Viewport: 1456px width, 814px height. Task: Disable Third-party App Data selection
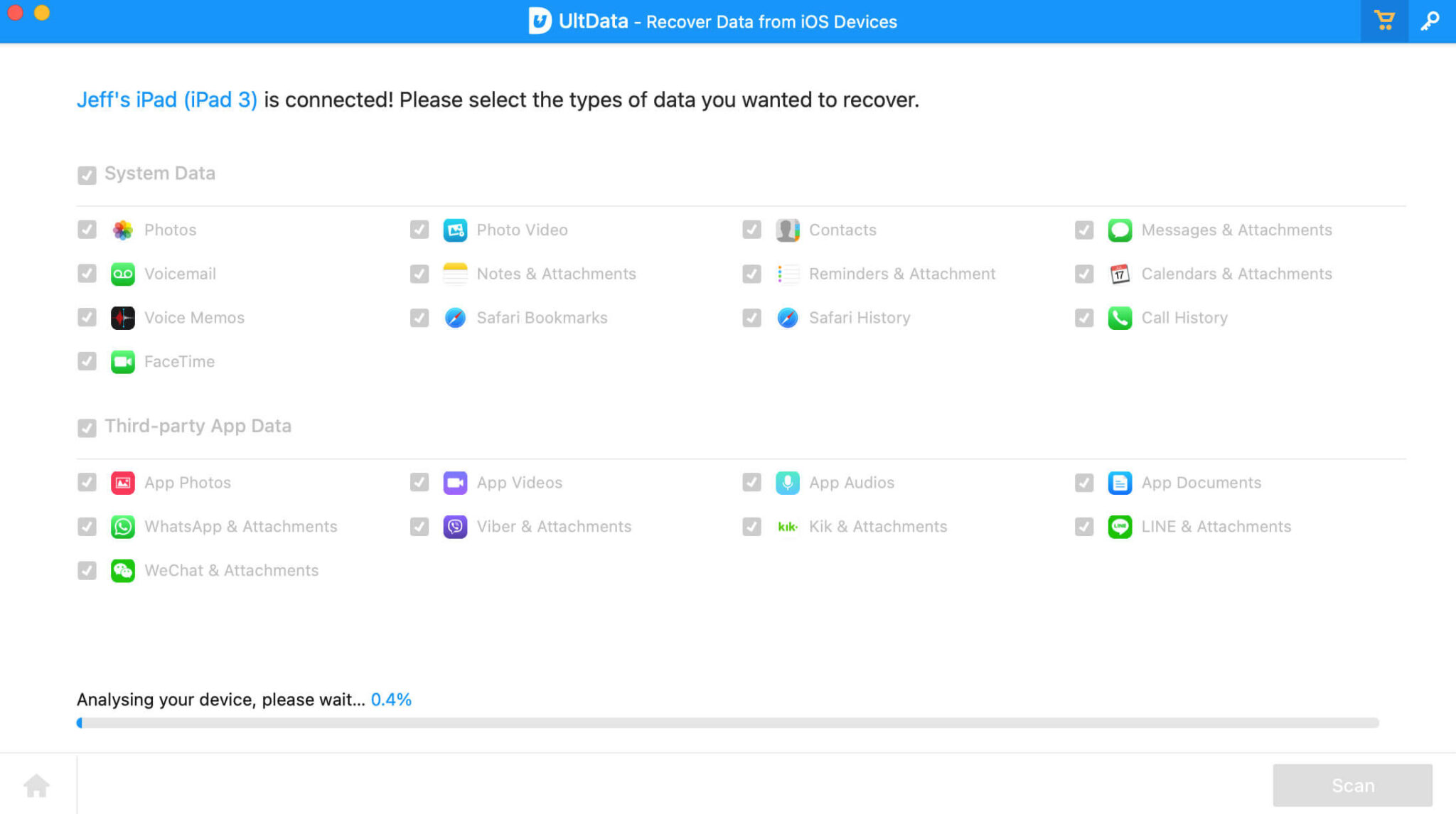(87, 427)
